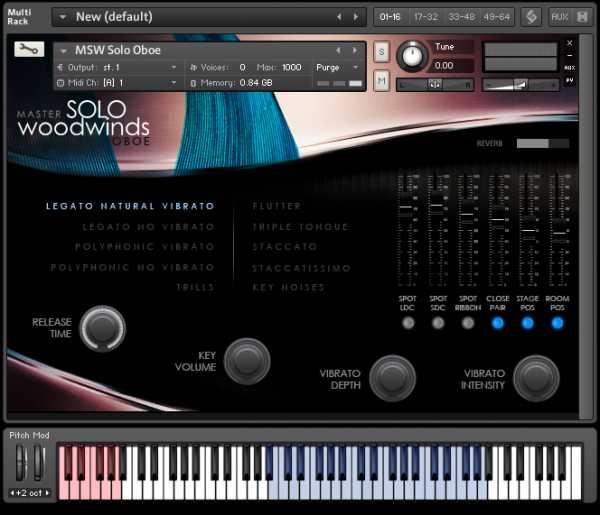Select Staccato articulation
Screen dimensions: 600x515
[x=285, y=247]
